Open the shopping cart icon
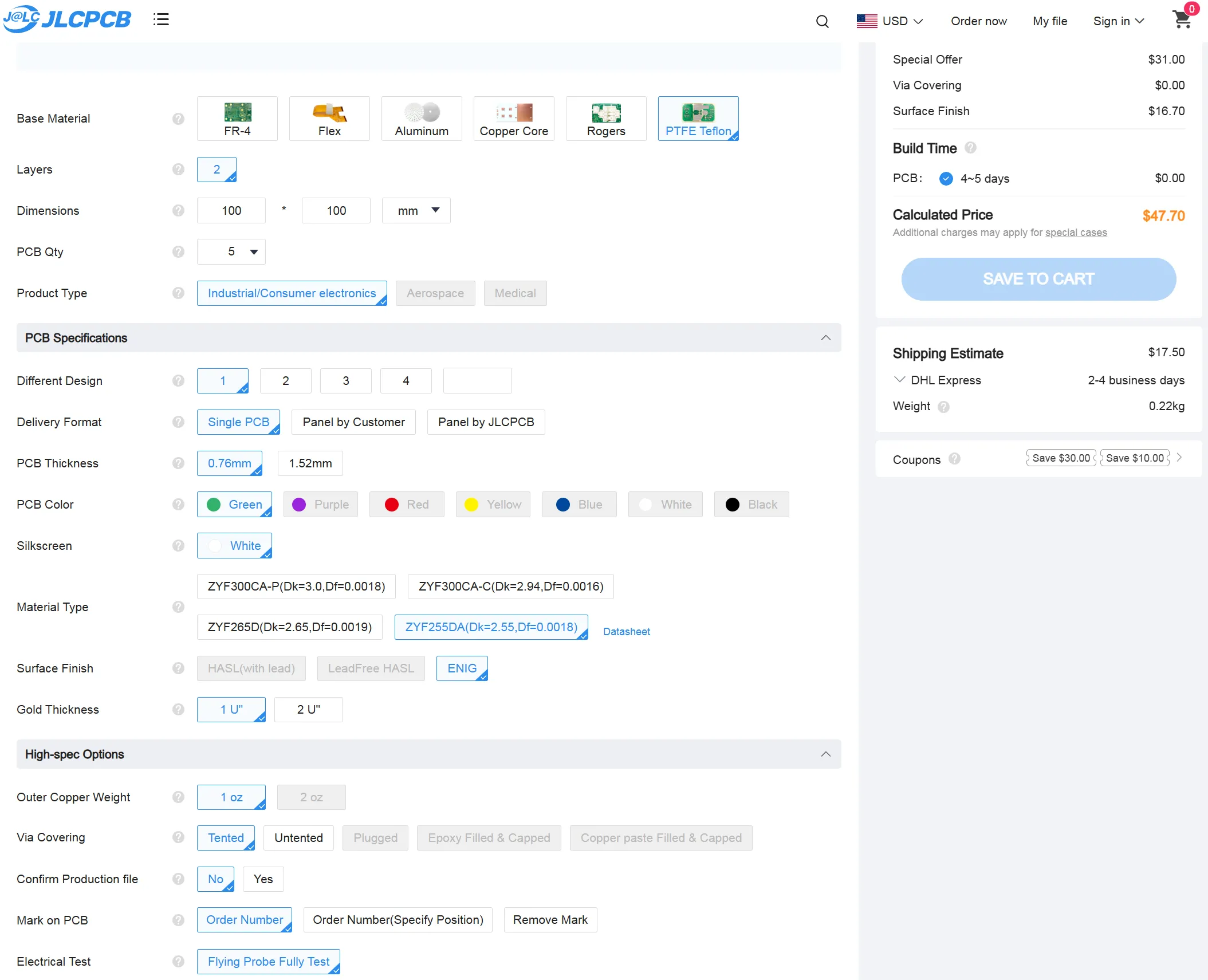1208x980 pixels. (1183, 18)
